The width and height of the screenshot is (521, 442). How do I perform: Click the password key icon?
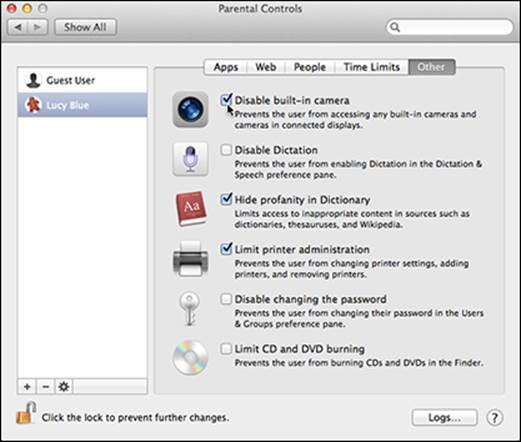click(189, 309)
